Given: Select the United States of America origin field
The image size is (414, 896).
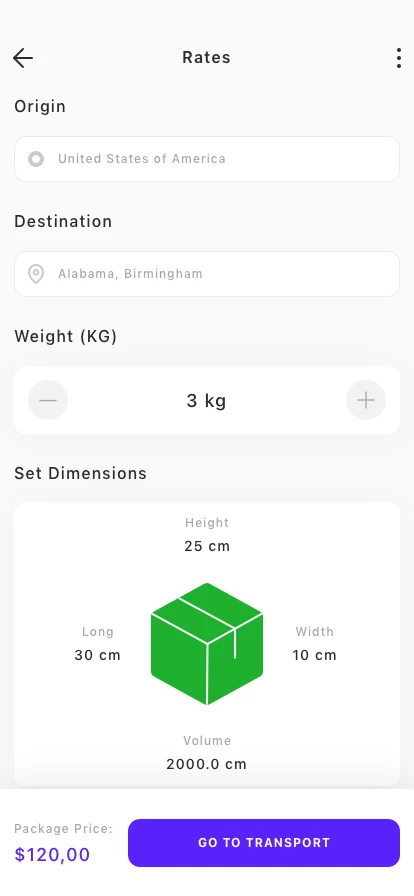Looking at the screenshot, I should (207, 159).
